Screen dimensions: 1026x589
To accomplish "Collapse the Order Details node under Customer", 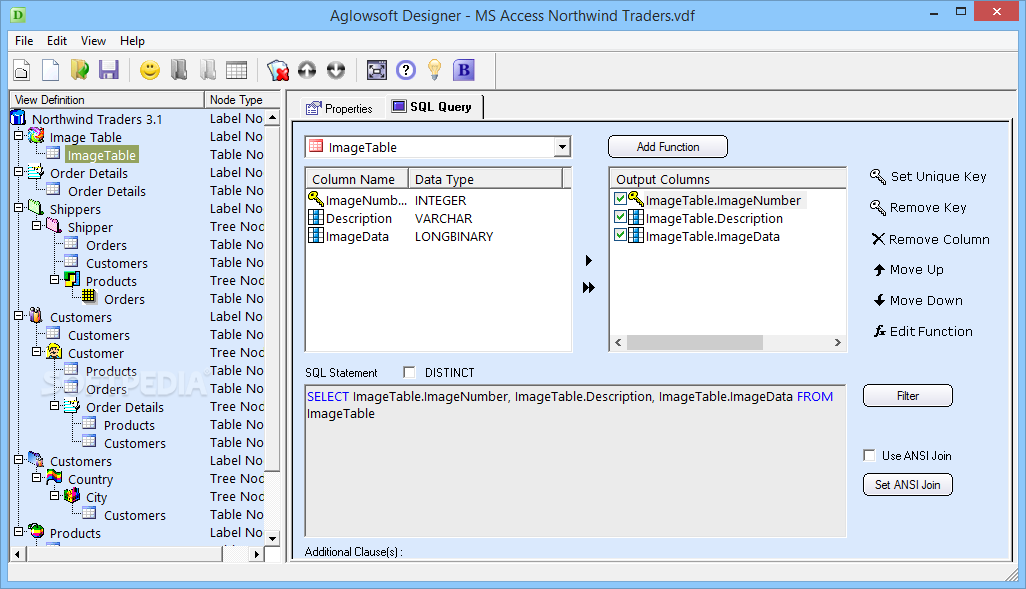I will 55,406.
